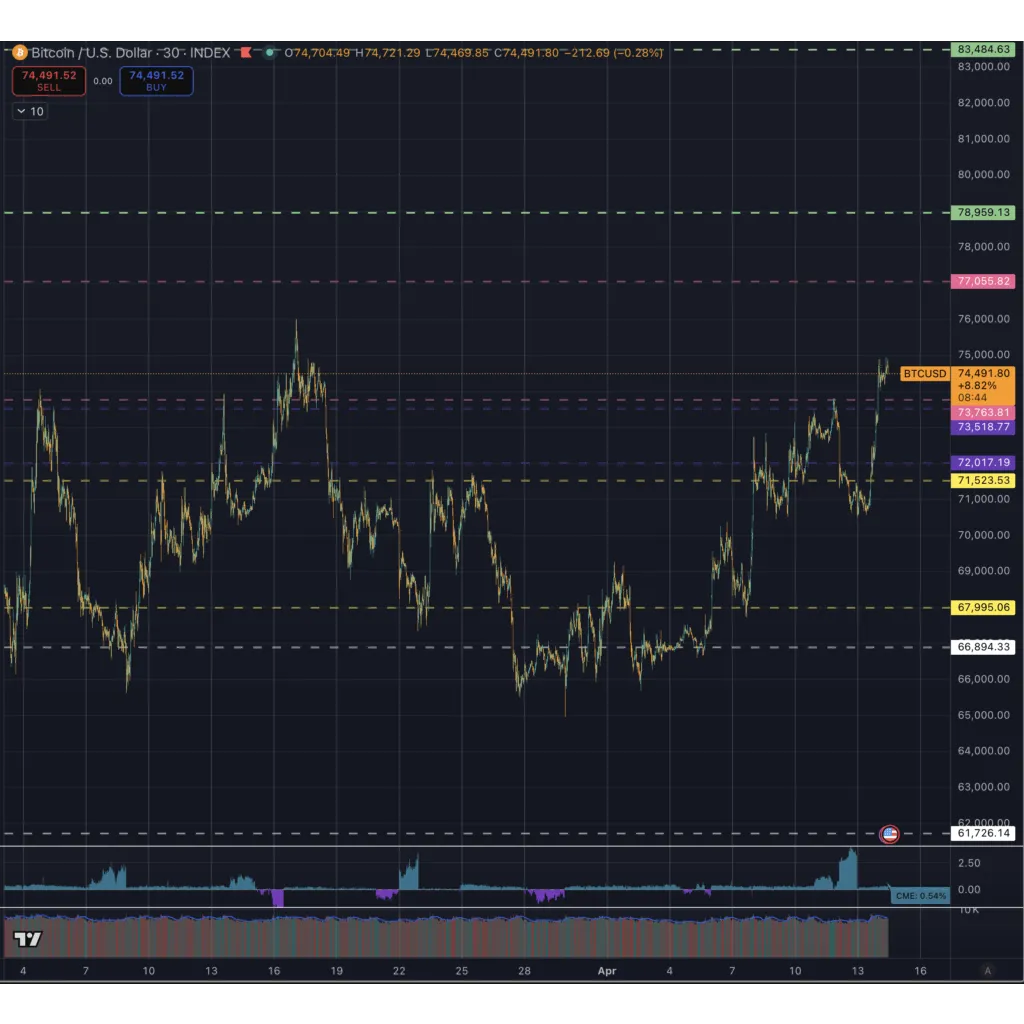Select the 83,484.63 green price level label
This screenshot has height=1024, width=1024.
click(x=983, y=50)
